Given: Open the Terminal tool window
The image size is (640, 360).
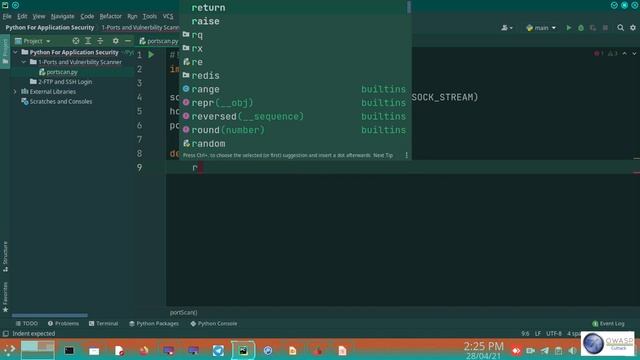Looking at the screenshot, I should point(103,324).
